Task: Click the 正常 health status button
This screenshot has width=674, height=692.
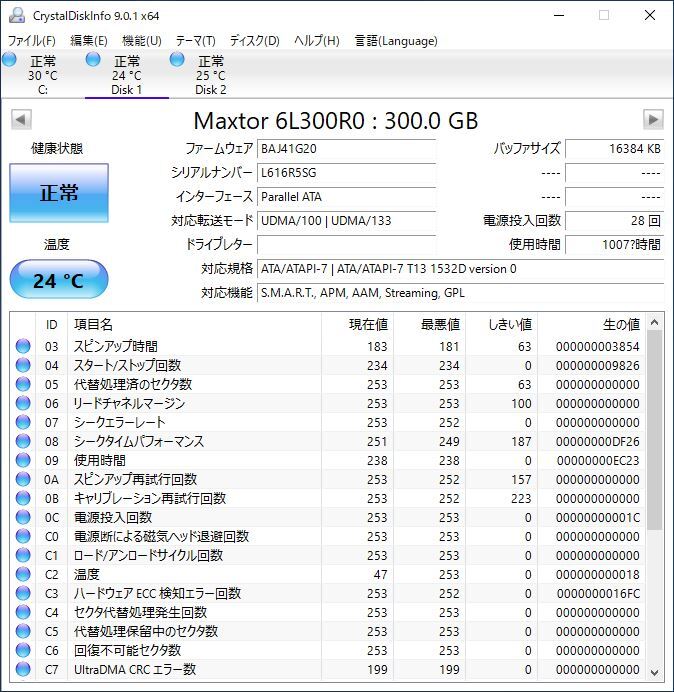Action: point(59,193)
